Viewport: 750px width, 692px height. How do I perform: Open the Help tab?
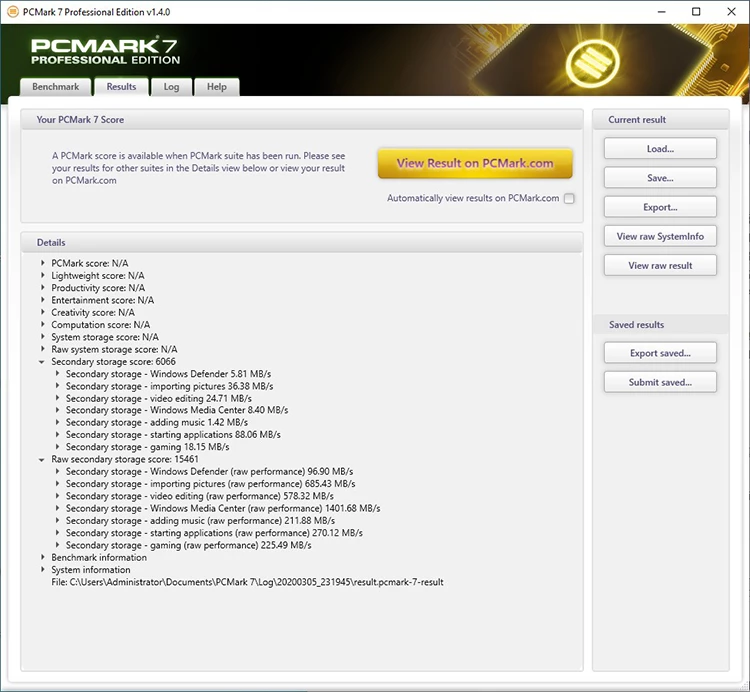(217, 87)
